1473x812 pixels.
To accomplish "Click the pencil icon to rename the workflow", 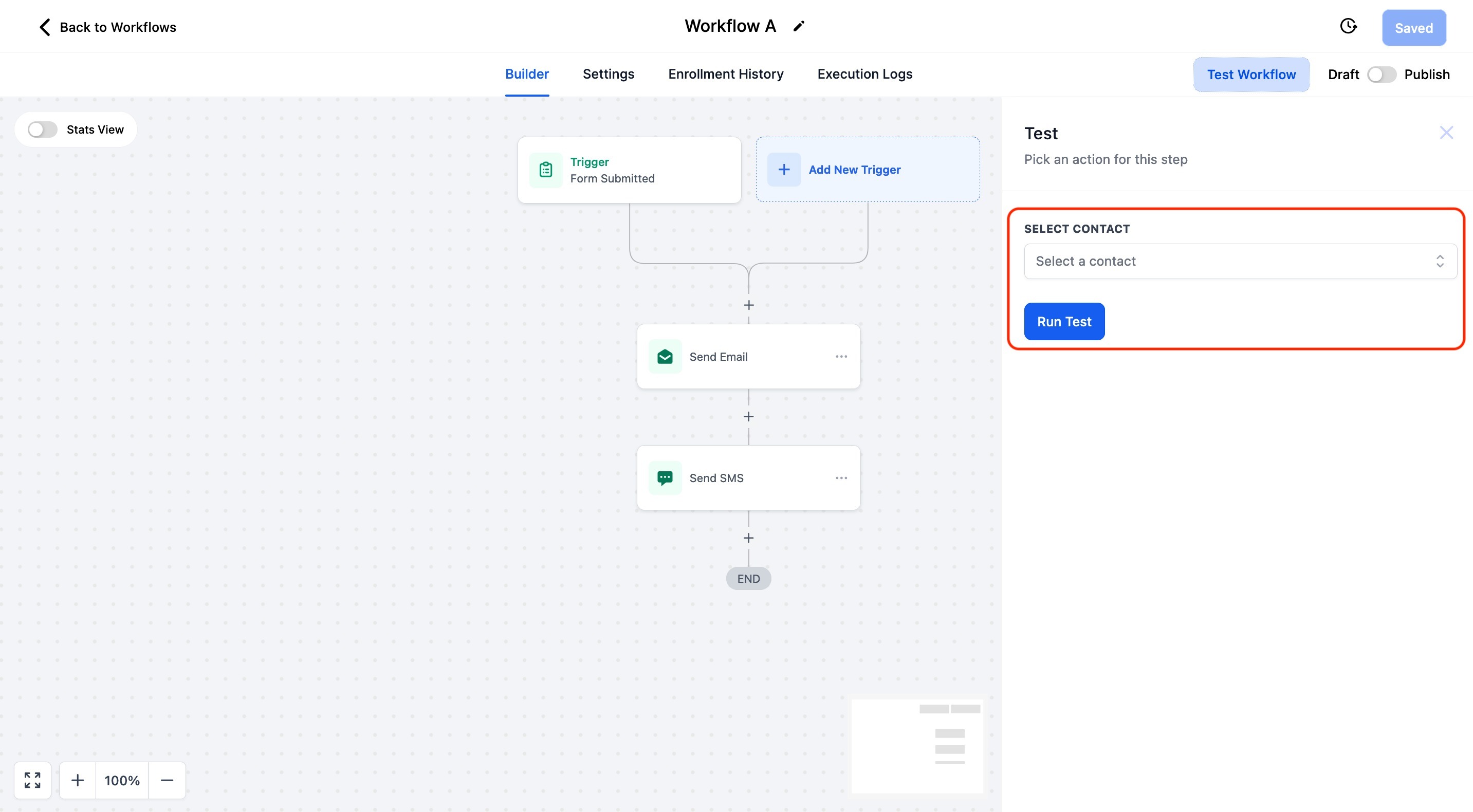I will click(x=799, y=26).
